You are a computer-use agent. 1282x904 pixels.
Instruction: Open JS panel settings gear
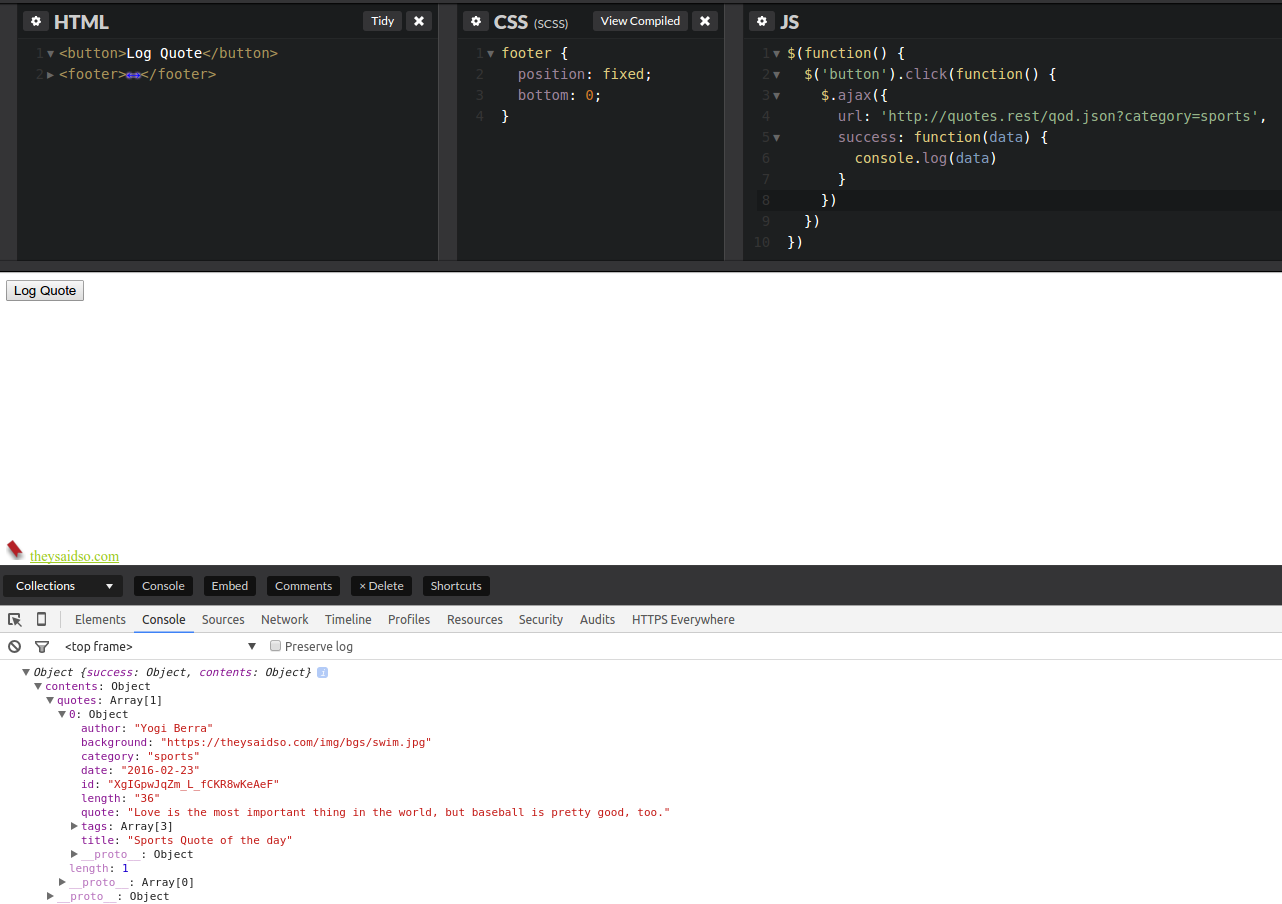click(762, 22)
